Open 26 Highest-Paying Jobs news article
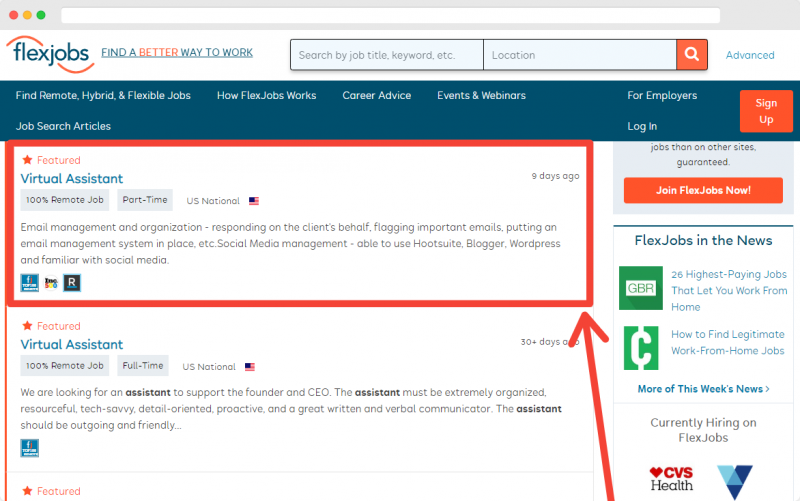The image size is (800, 501). coord(729,290)
